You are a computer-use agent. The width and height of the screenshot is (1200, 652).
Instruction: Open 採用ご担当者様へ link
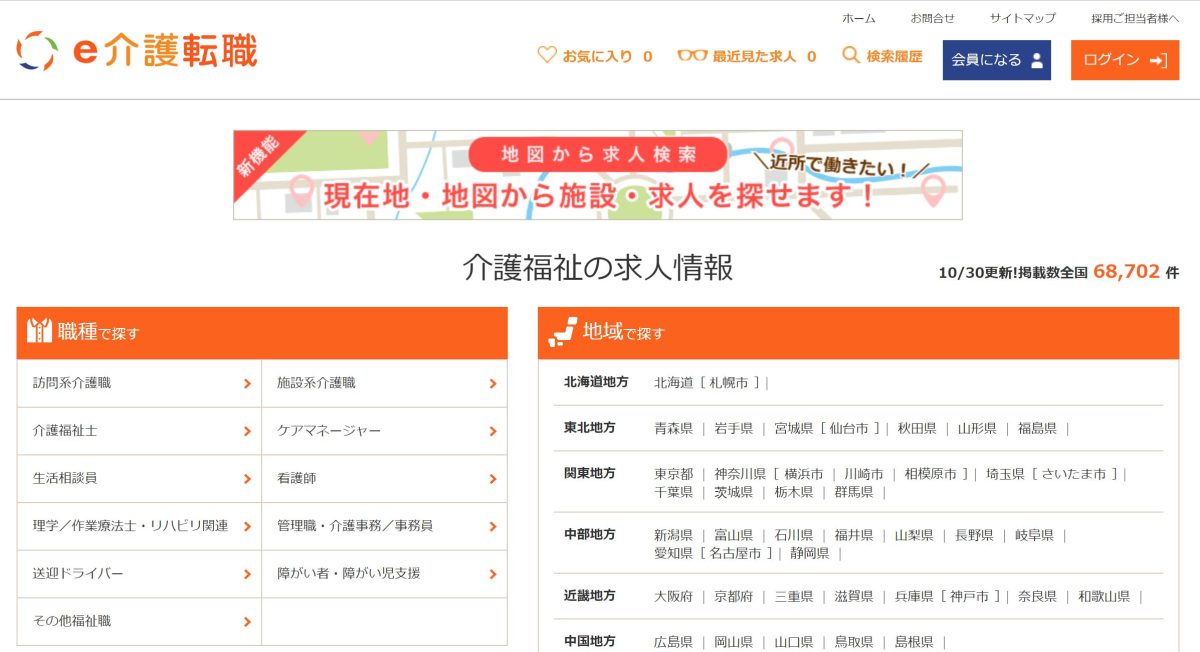tap(1135, 18)
